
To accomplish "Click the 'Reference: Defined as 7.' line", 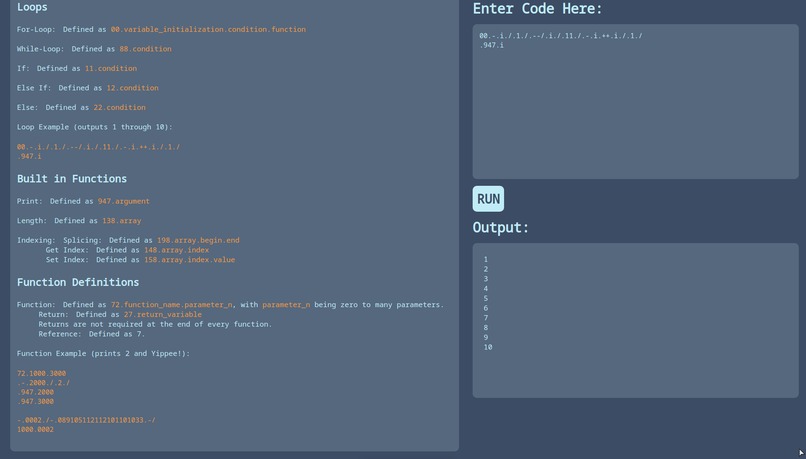I will point(92,334).
